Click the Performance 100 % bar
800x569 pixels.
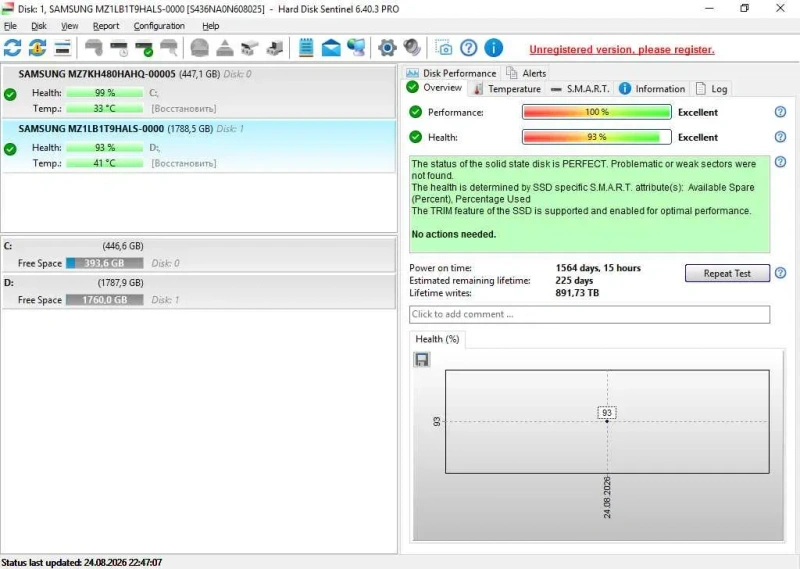[596, 112]
